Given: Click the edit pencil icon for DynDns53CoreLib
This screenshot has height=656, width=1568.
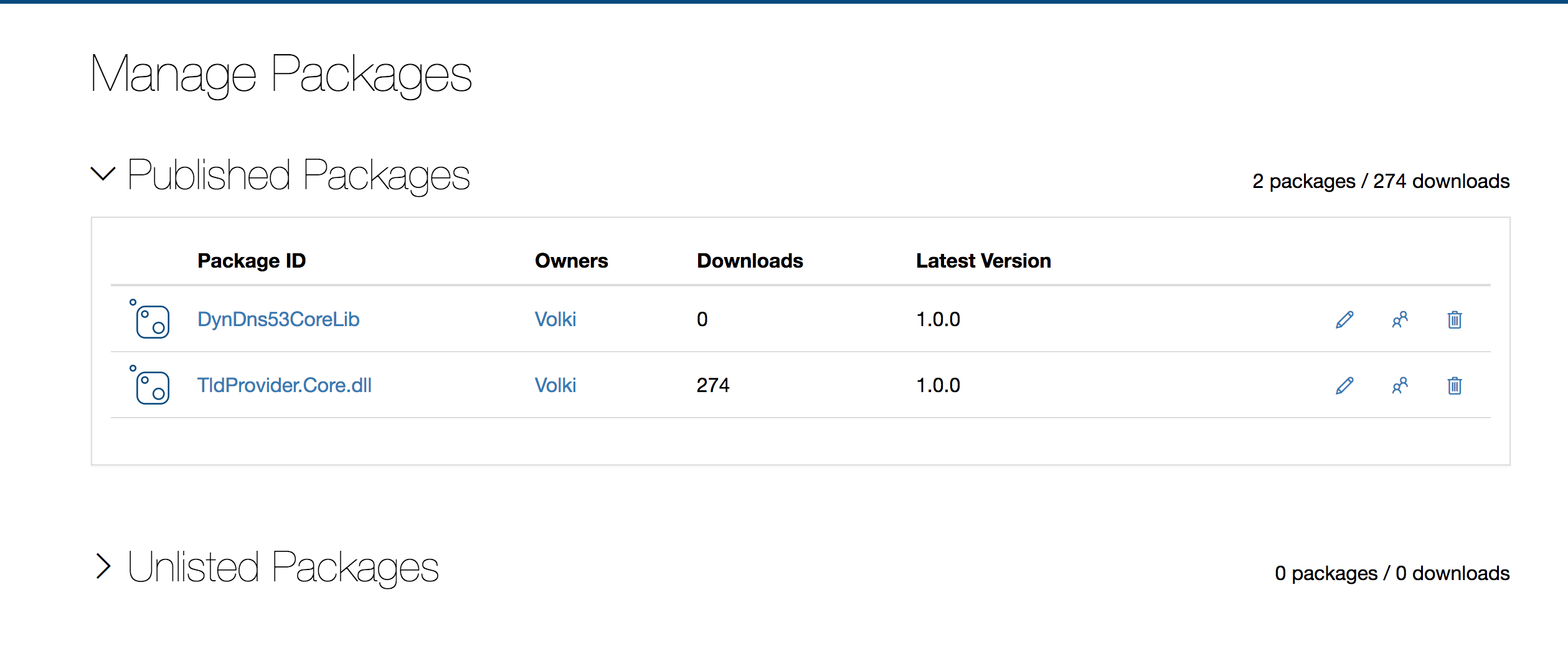Looking at the screenshot, I should [1344, 320].
